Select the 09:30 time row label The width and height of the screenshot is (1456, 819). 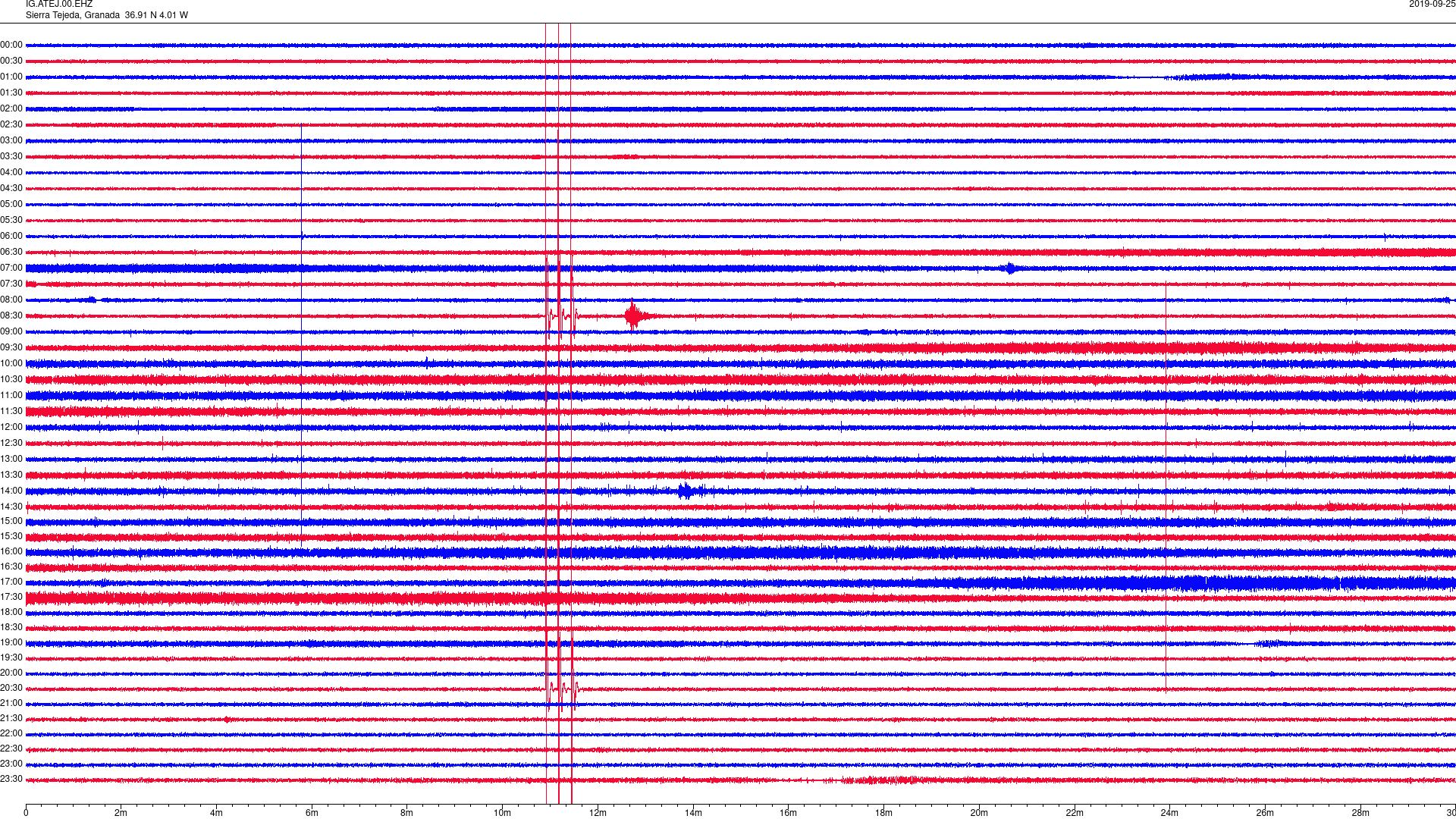(x=11, y=348)
